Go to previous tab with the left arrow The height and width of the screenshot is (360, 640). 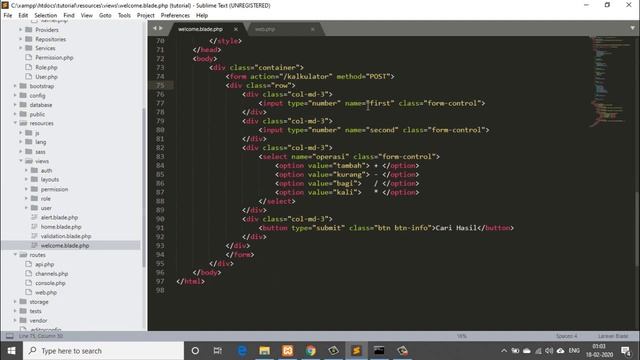coord(155,28)
